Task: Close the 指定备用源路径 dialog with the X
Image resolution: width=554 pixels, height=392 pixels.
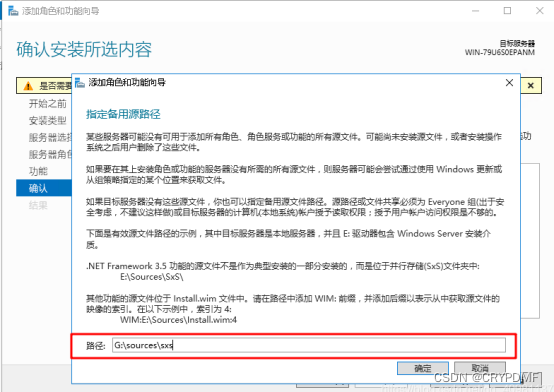Action: coord(509,83)
